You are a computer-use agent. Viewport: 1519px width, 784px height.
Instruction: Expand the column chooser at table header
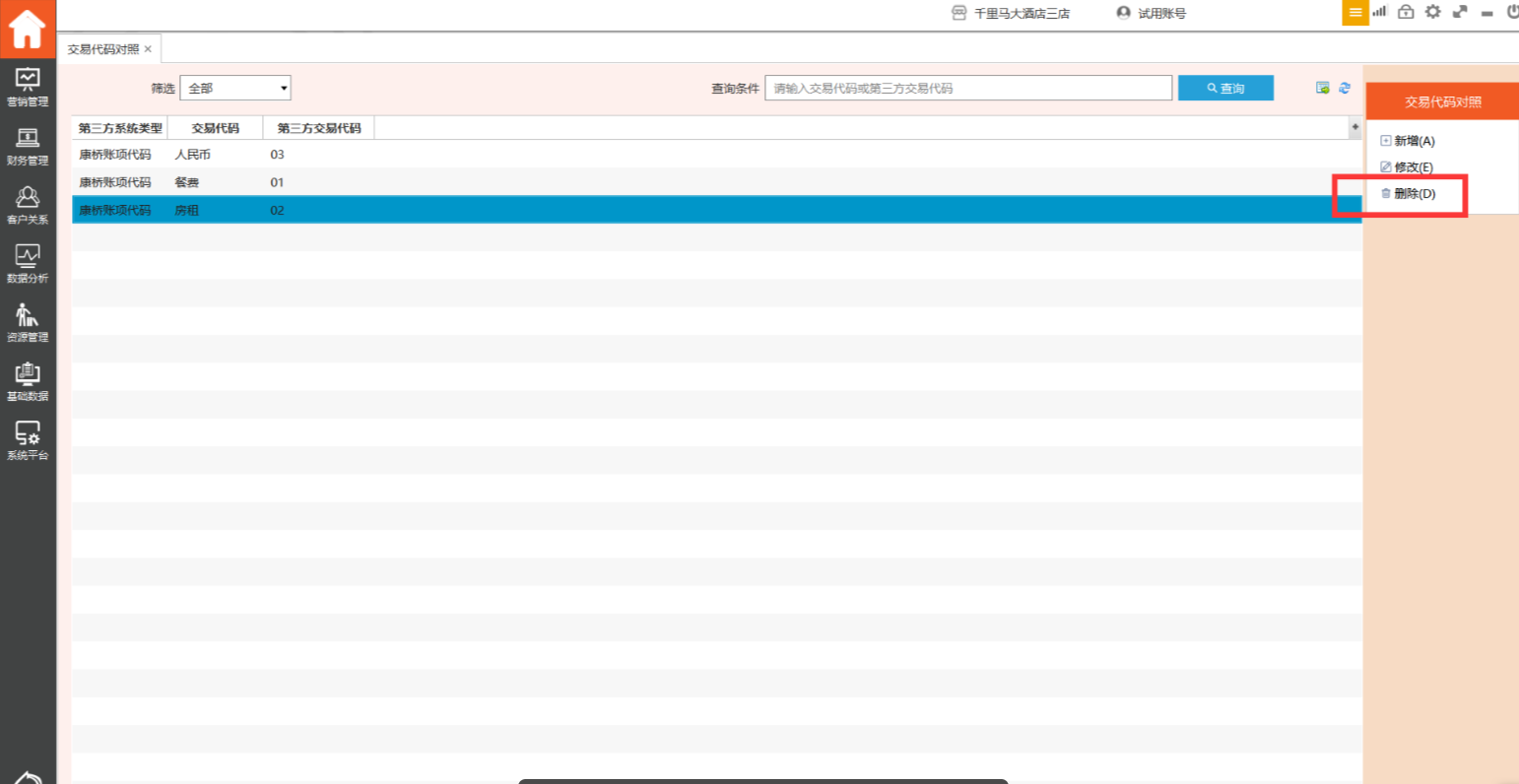(x=1354, y=127)
